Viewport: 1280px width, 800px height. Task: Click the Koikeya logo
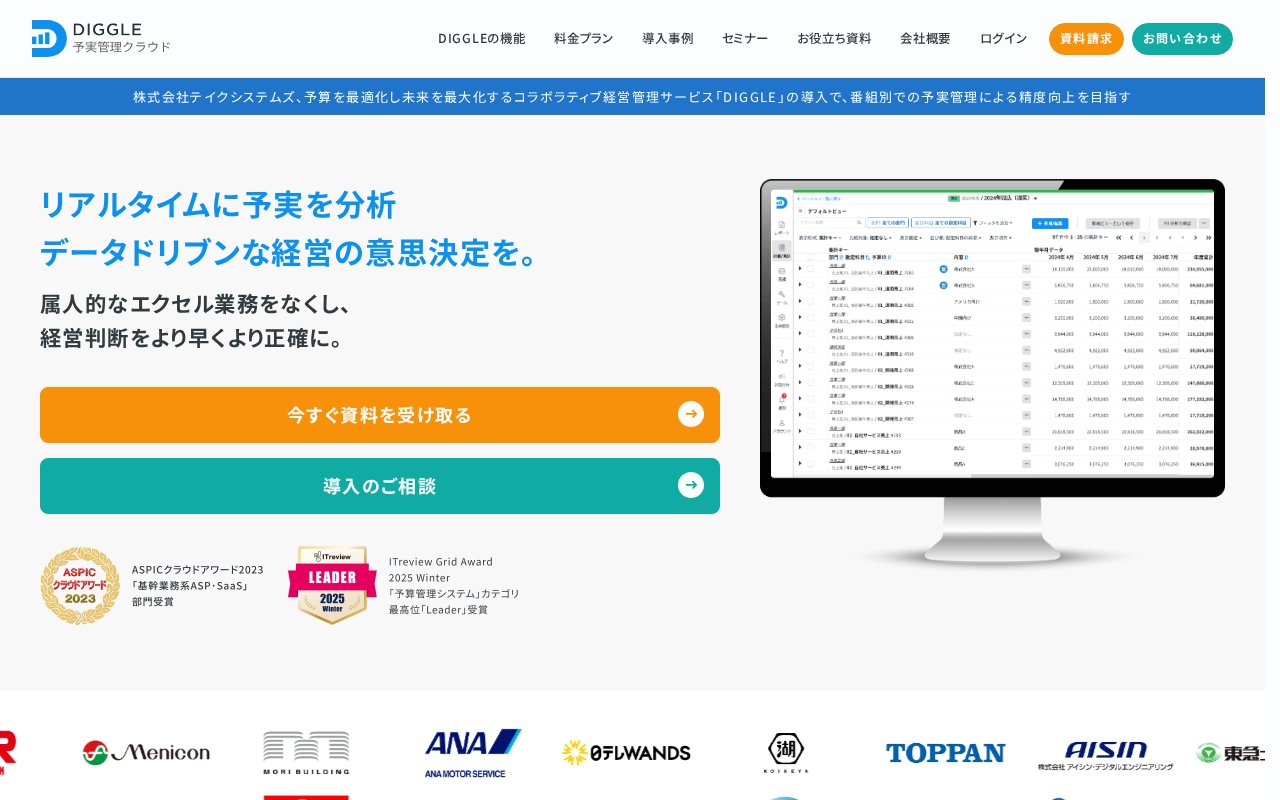[x=786, y=753]
